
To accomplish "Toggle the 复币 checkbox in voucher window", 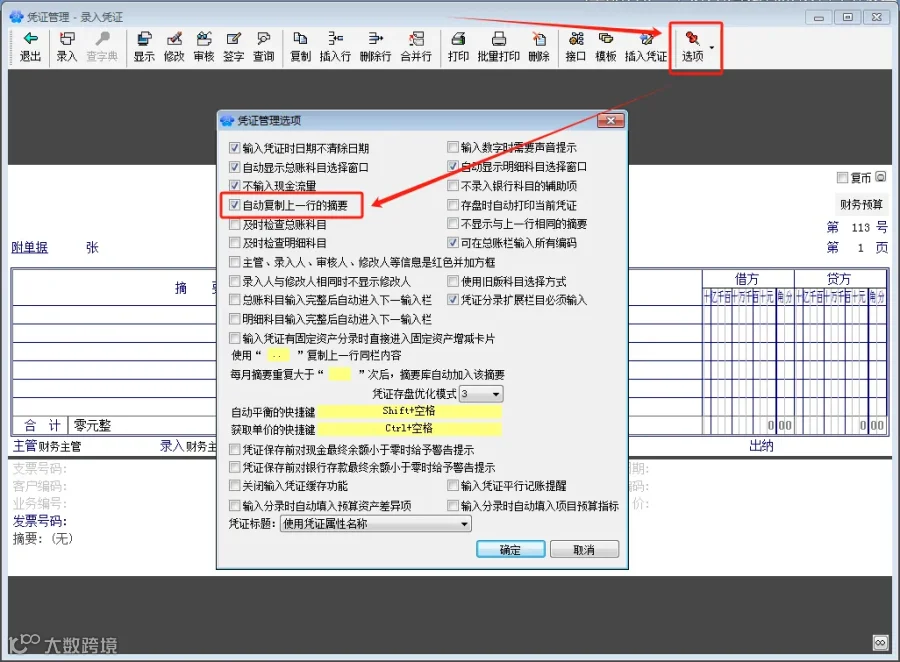I will 842,177.
